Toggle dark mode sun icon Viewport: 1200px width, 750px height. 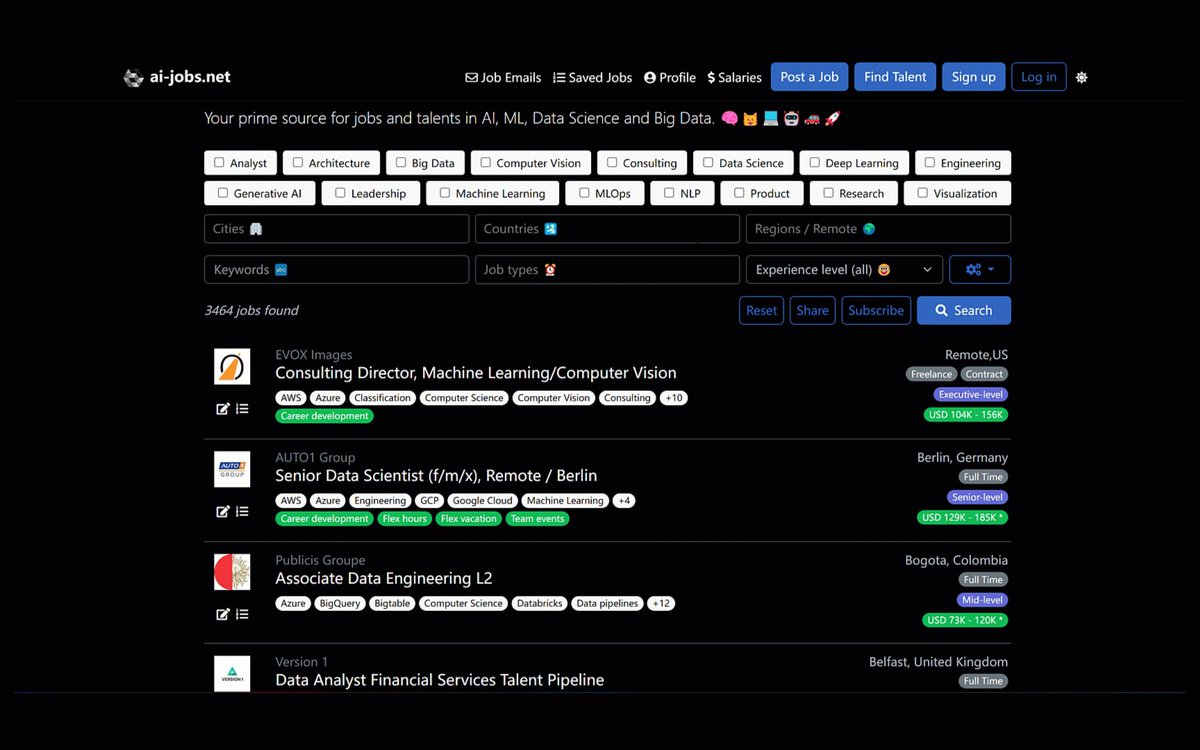pyautogui.click(x=1081, y=77)
